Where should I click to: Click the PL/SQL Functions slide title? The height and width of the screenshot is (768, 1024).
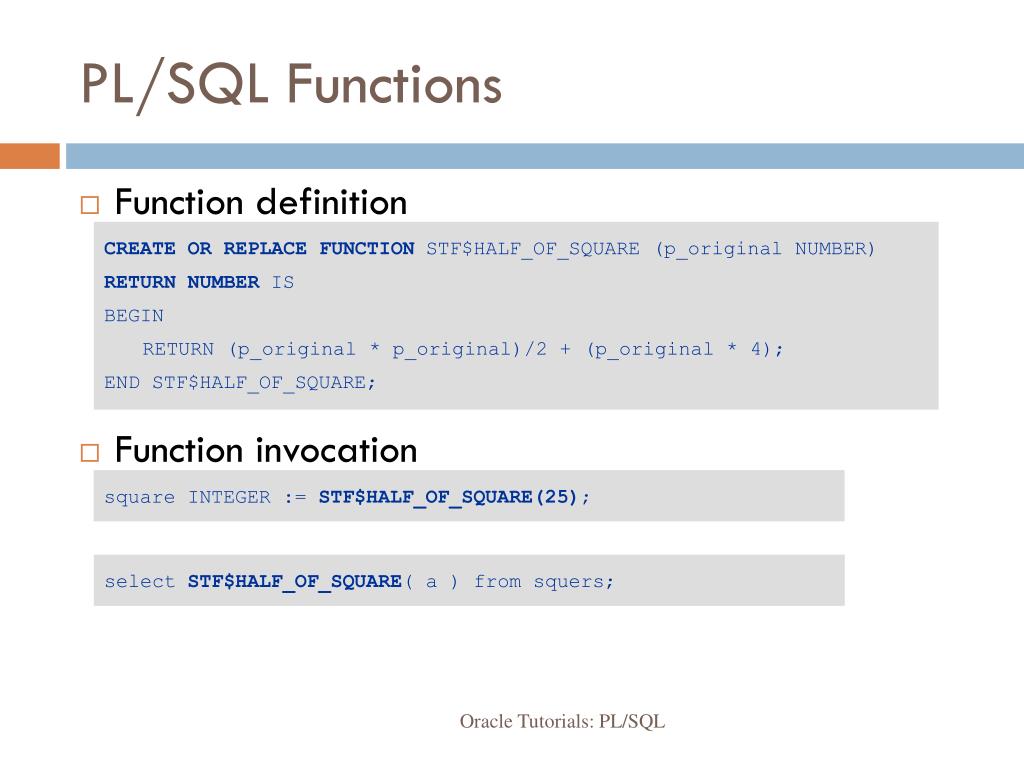pyautogui.click(x=291, y=85)
